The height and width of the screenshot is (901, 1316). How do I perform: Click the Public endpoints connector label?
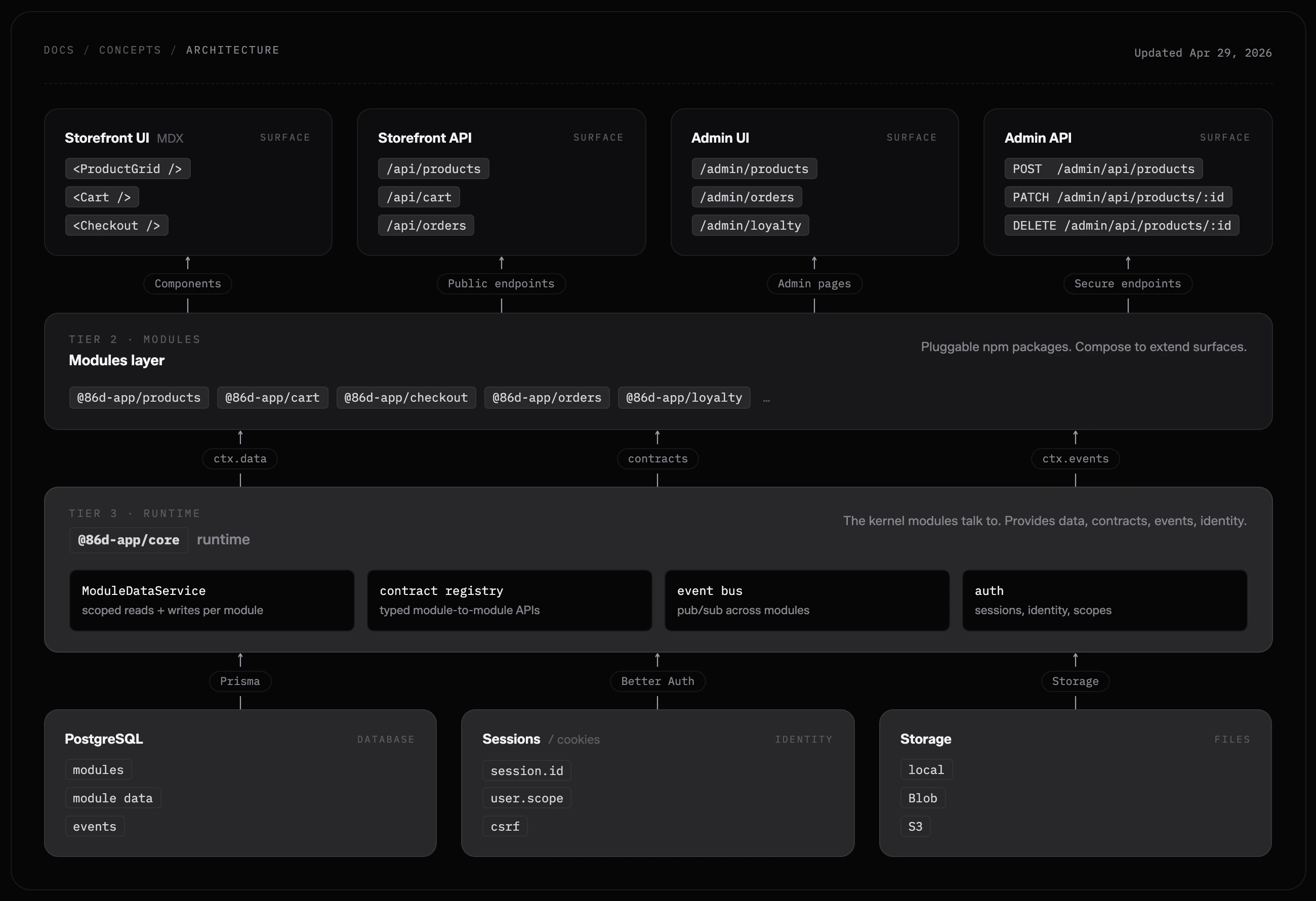point(501,283)
